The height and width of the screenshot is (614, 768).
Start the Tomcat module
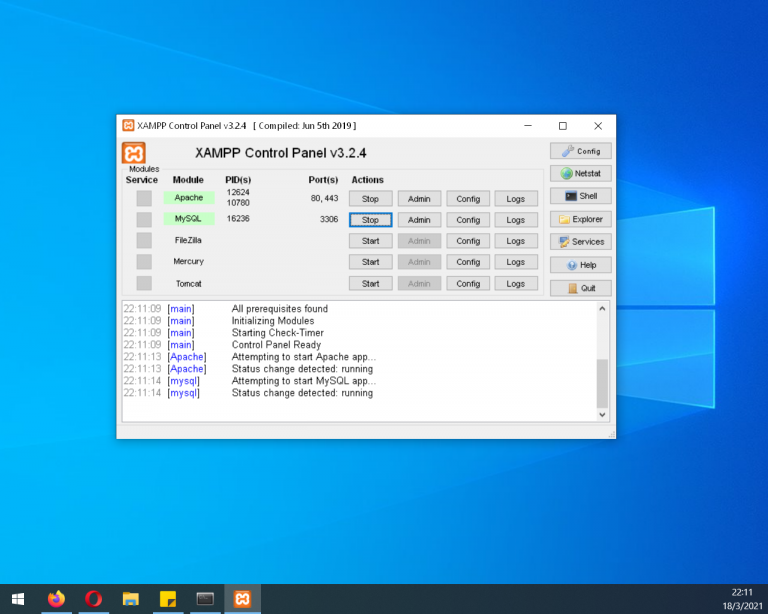371,283
